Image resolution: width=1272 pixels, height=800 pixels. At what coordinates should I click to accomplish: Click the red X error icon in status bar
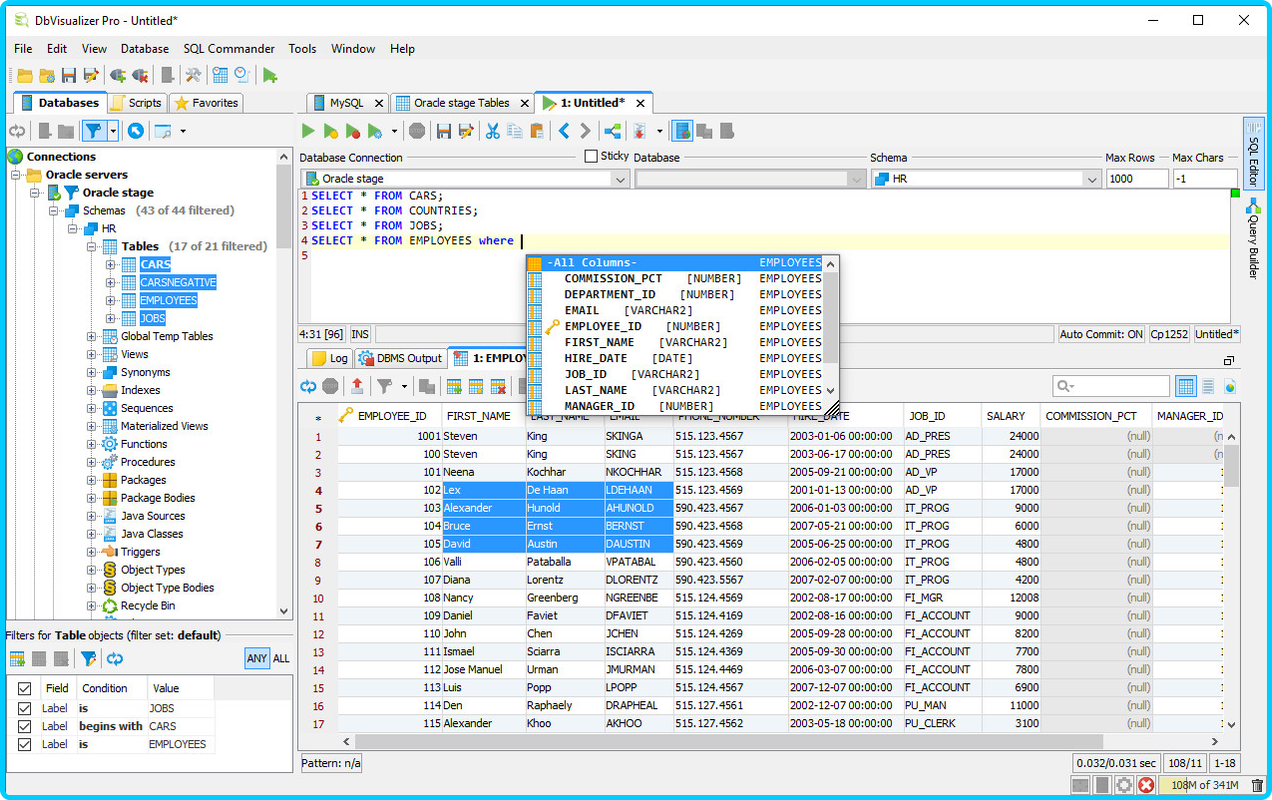pos(1146,786)
